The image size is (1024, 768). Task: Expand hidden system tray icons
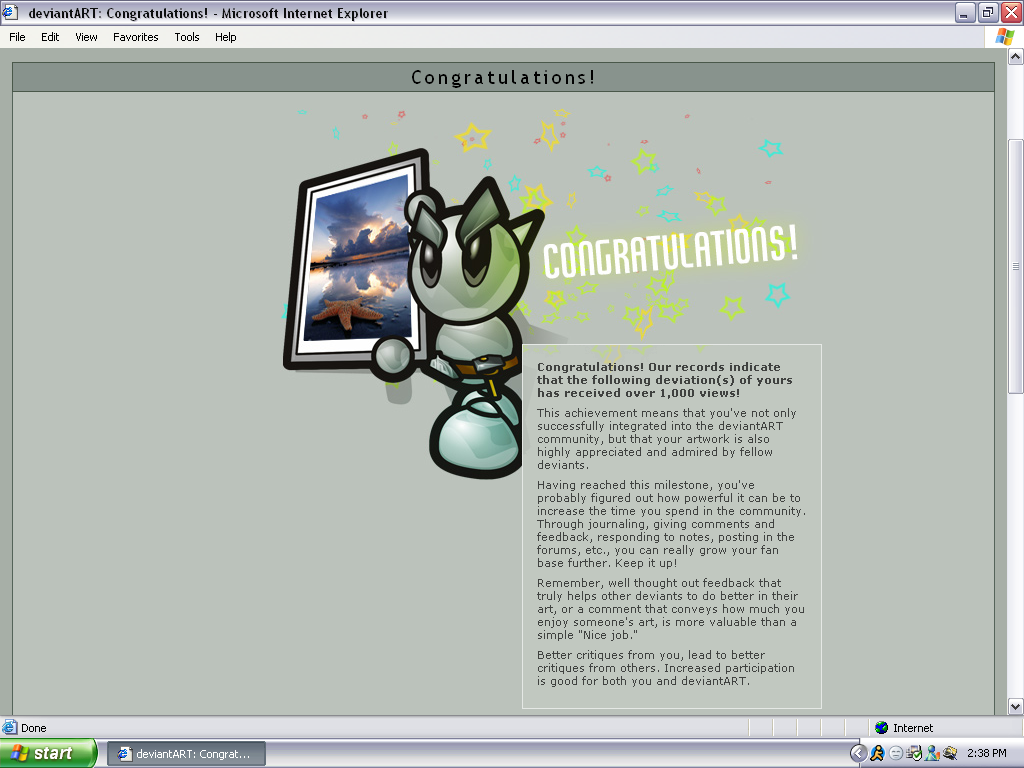click(858, 754)
